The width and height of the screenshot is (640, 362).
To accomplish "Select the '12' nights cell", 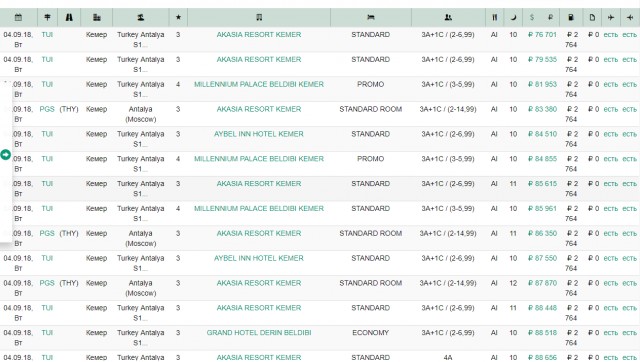I will (513, 283).
